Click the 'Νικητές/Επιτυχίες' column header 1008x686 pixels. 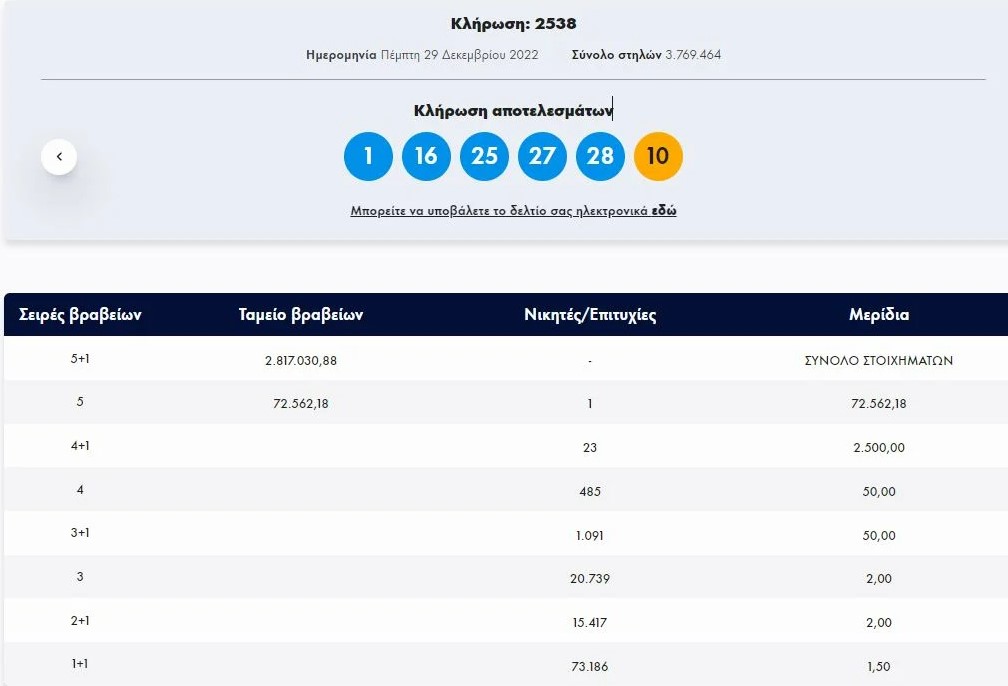click(590, 315)
